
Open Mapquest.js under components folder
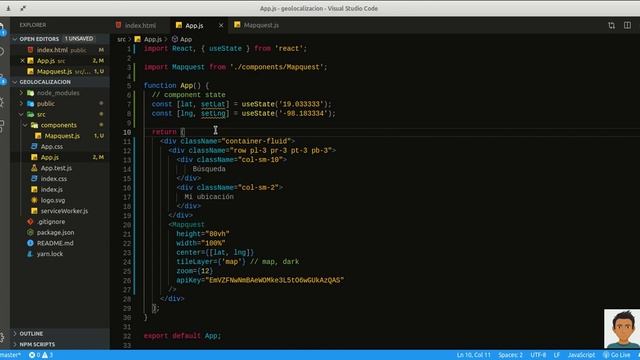tap(62, 136)
